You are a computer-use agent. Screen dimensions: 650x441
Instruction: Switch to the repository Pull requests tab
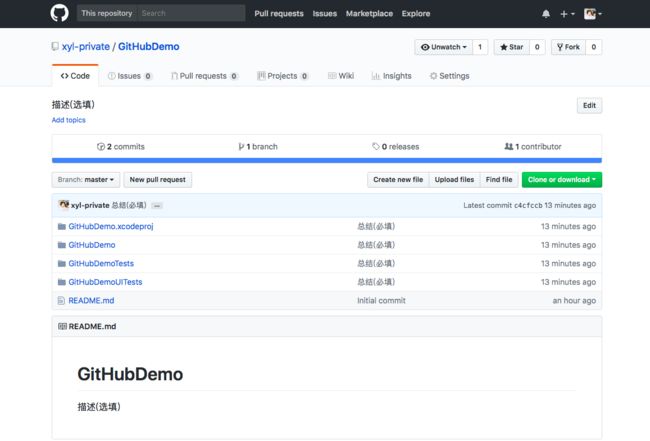tap(204, 76)
